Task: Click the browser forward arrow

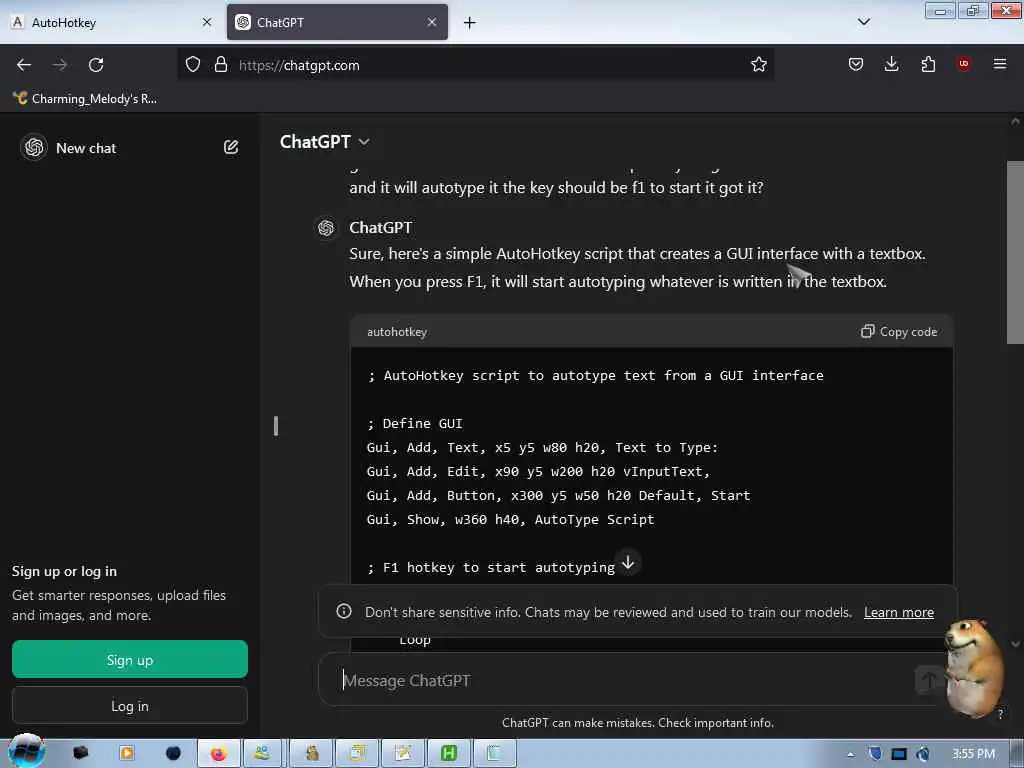Action: tap(60, 65)
